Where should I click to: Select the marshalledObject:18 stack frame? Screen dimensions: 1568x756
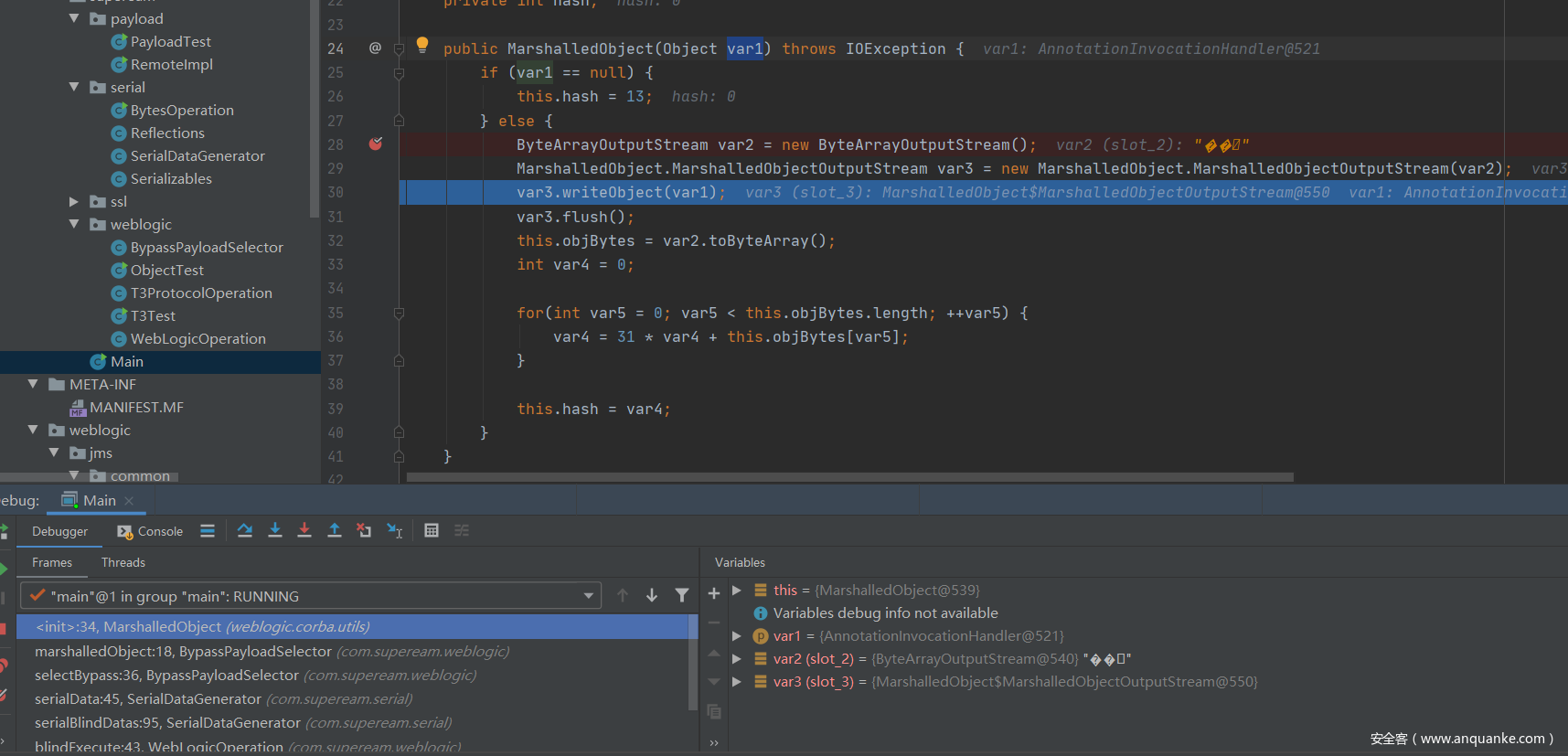tap(183, 651)
